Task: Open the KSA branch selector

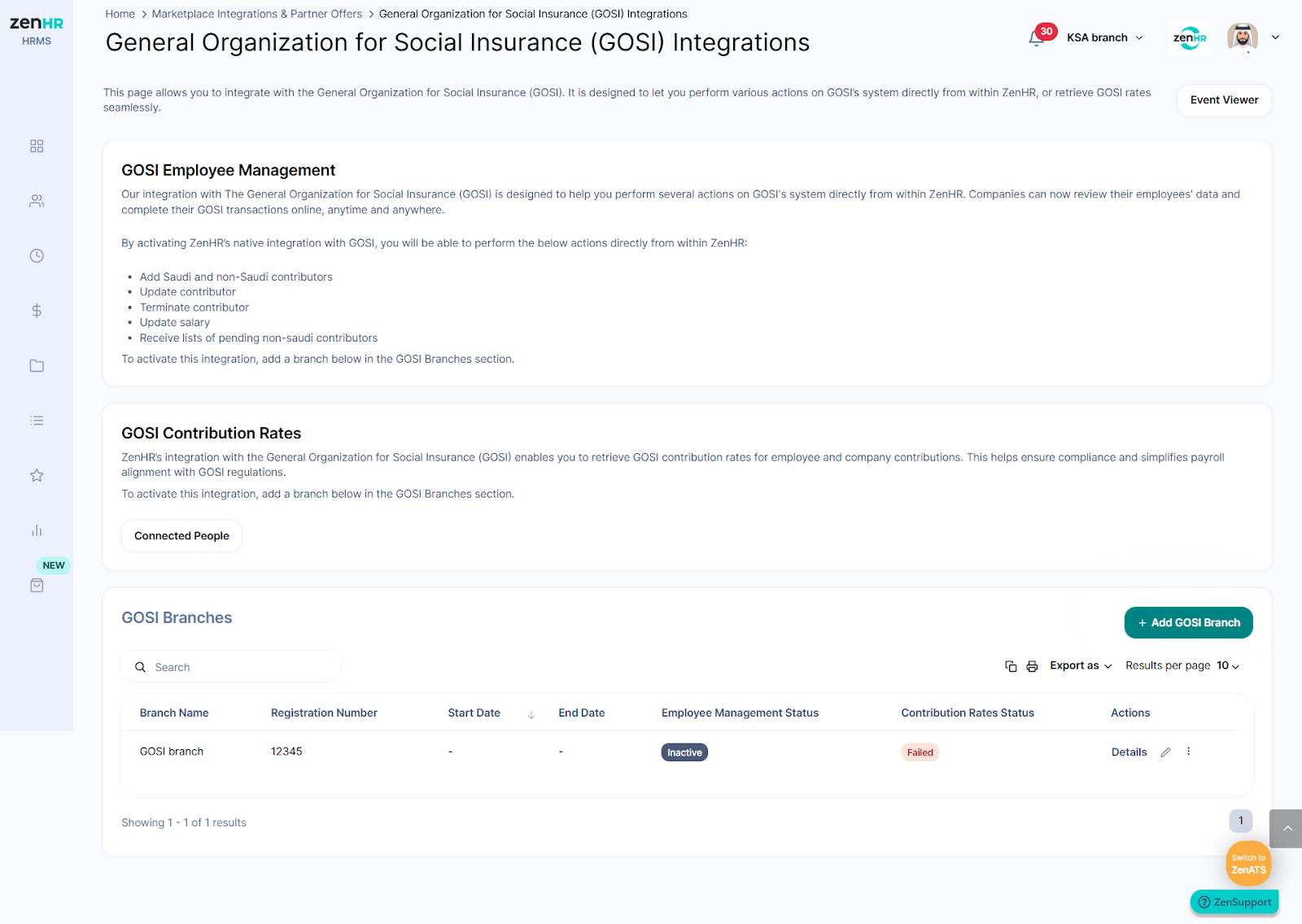Action: pyautogui.click(x=1105, y=37)
